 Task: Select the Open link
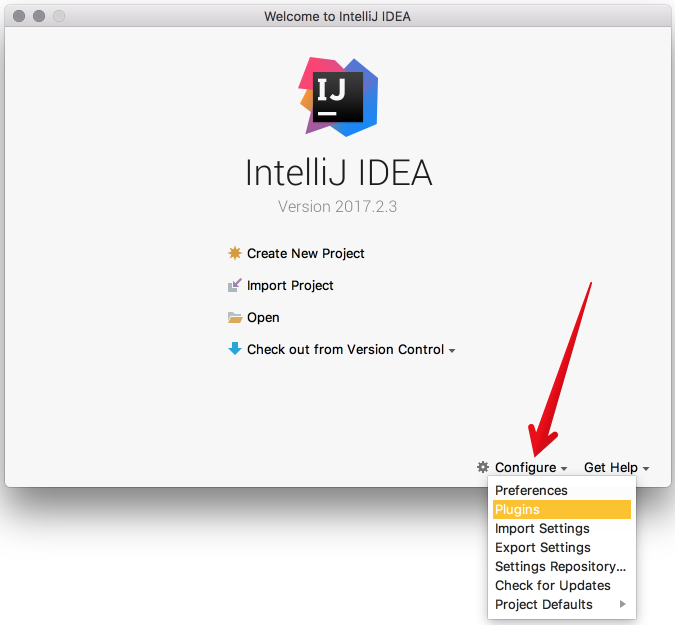tap(263, 318)
